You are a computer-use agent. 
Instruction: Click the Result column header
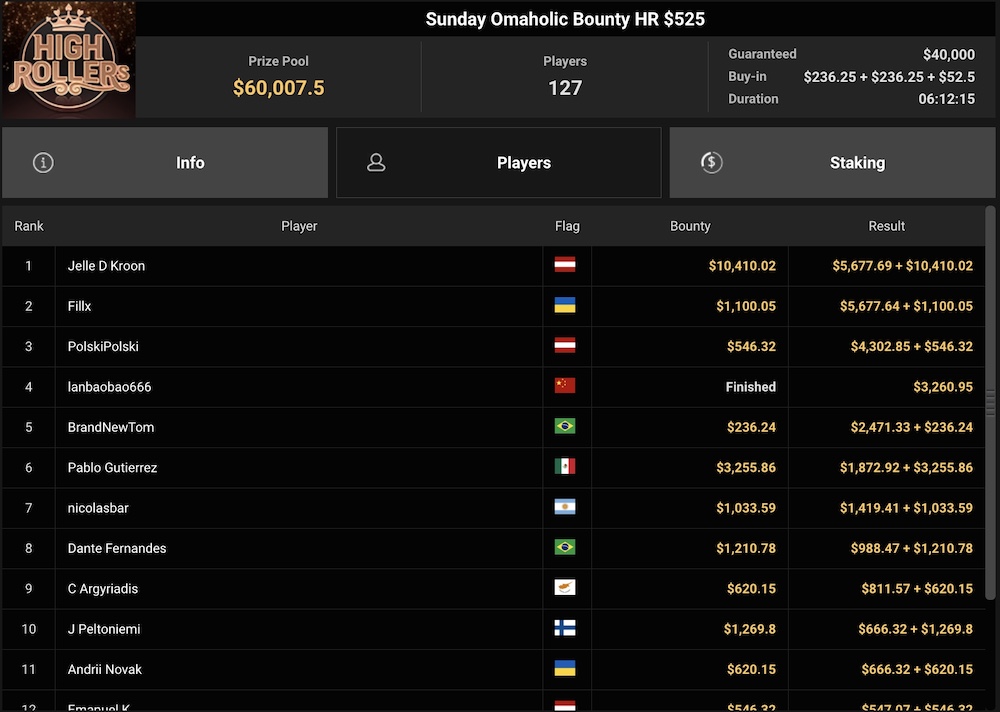[886, 226]
